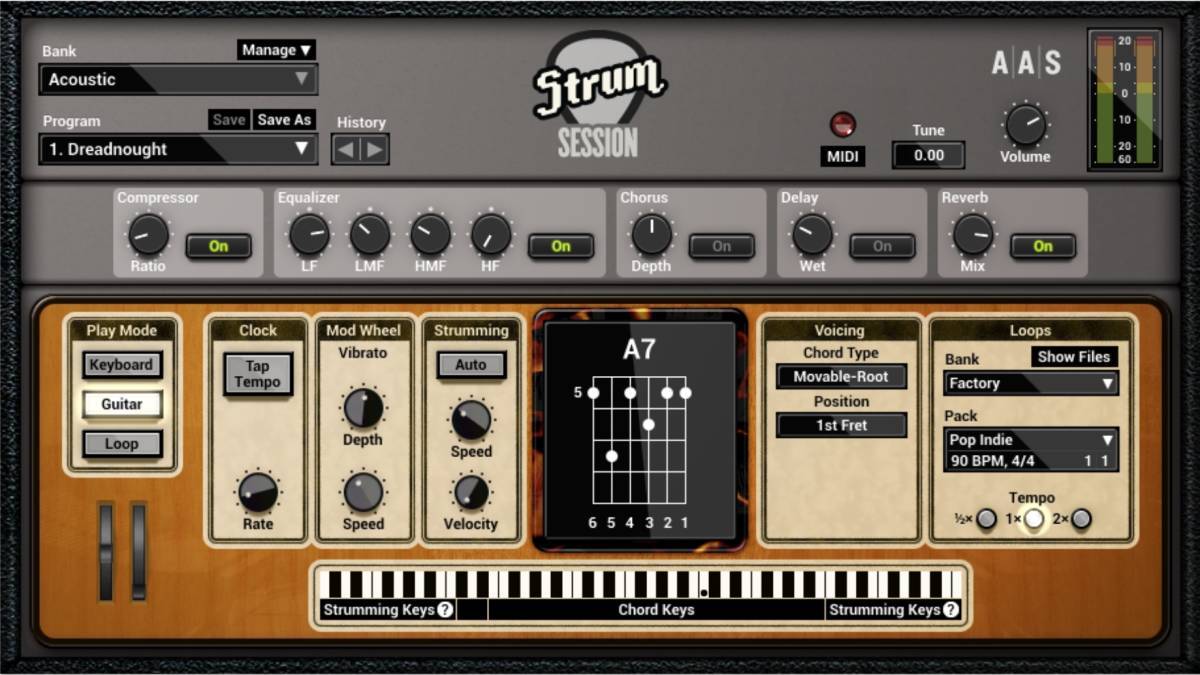
Task: Open the Pop Indie pack dropdown
Action: click(1030, 440)
